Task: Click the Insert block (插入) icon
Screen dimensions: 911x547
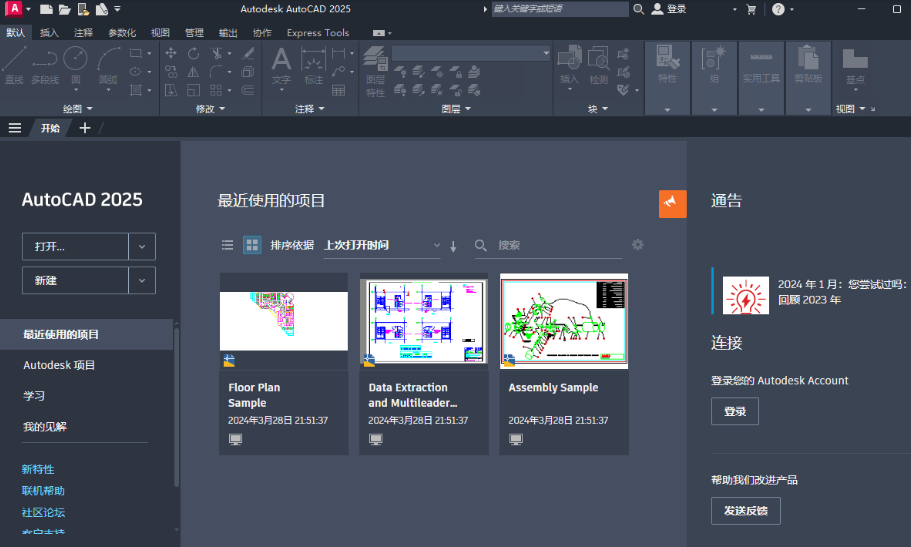Action: [x=569, y=65]
